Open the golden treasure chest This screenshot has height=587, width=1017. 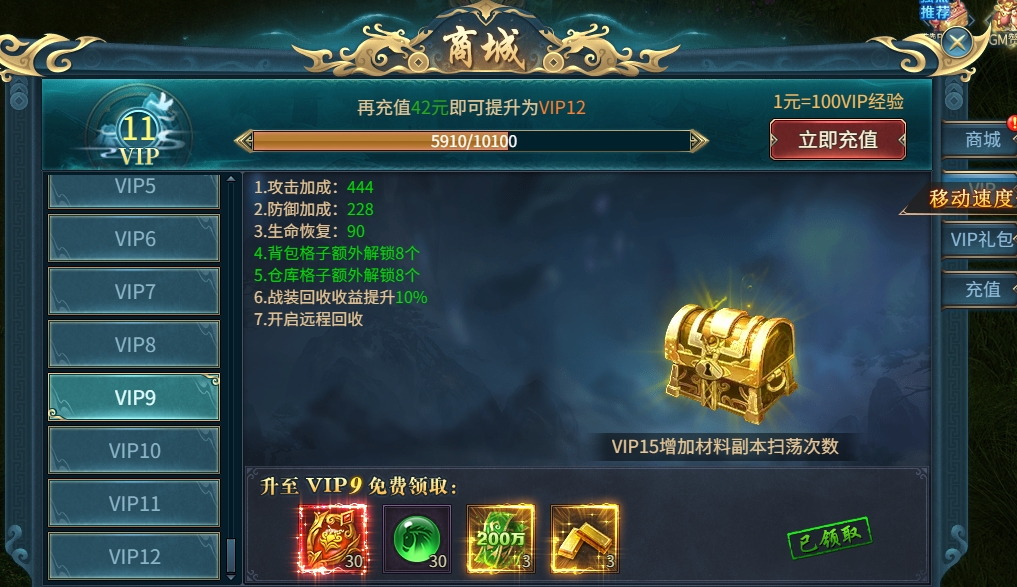tap(730, 363)
